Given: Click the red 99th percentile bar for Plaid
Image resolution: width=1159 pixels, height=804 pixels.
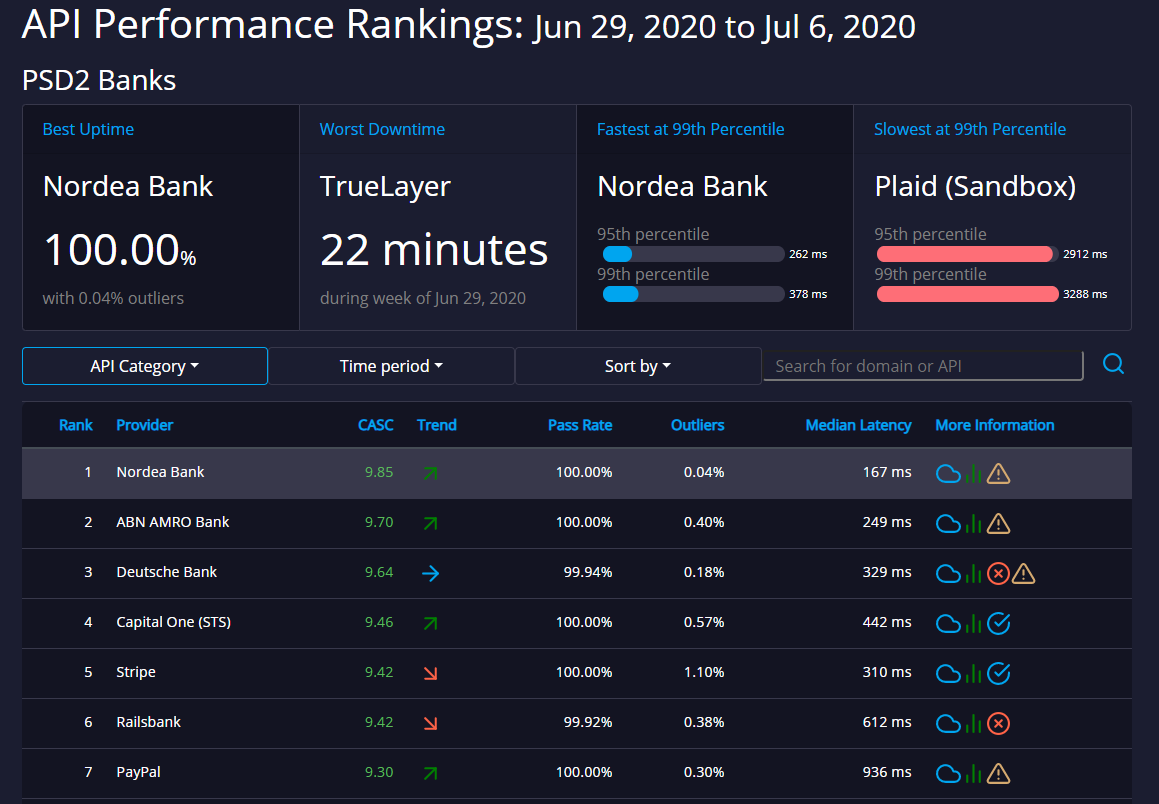Looking at the screenshot, I should pos(967,294).
